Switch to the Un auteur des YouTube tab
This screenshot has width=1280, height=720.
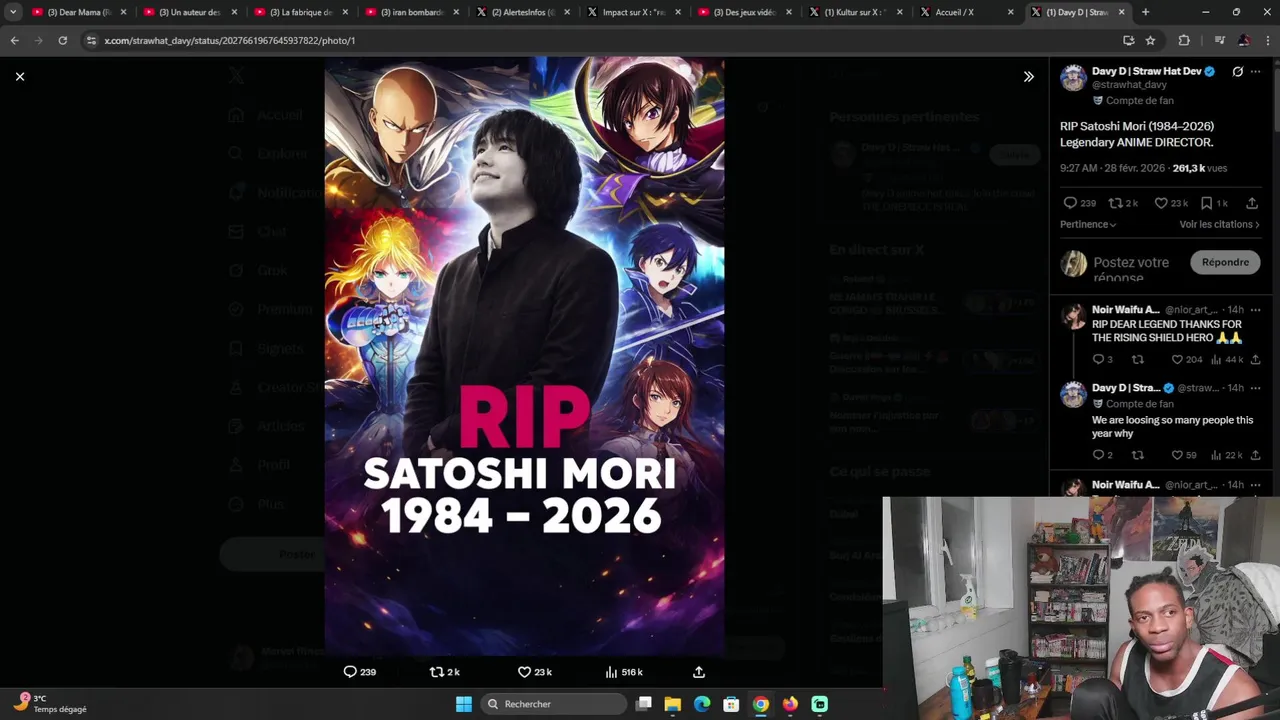point(189,12)
